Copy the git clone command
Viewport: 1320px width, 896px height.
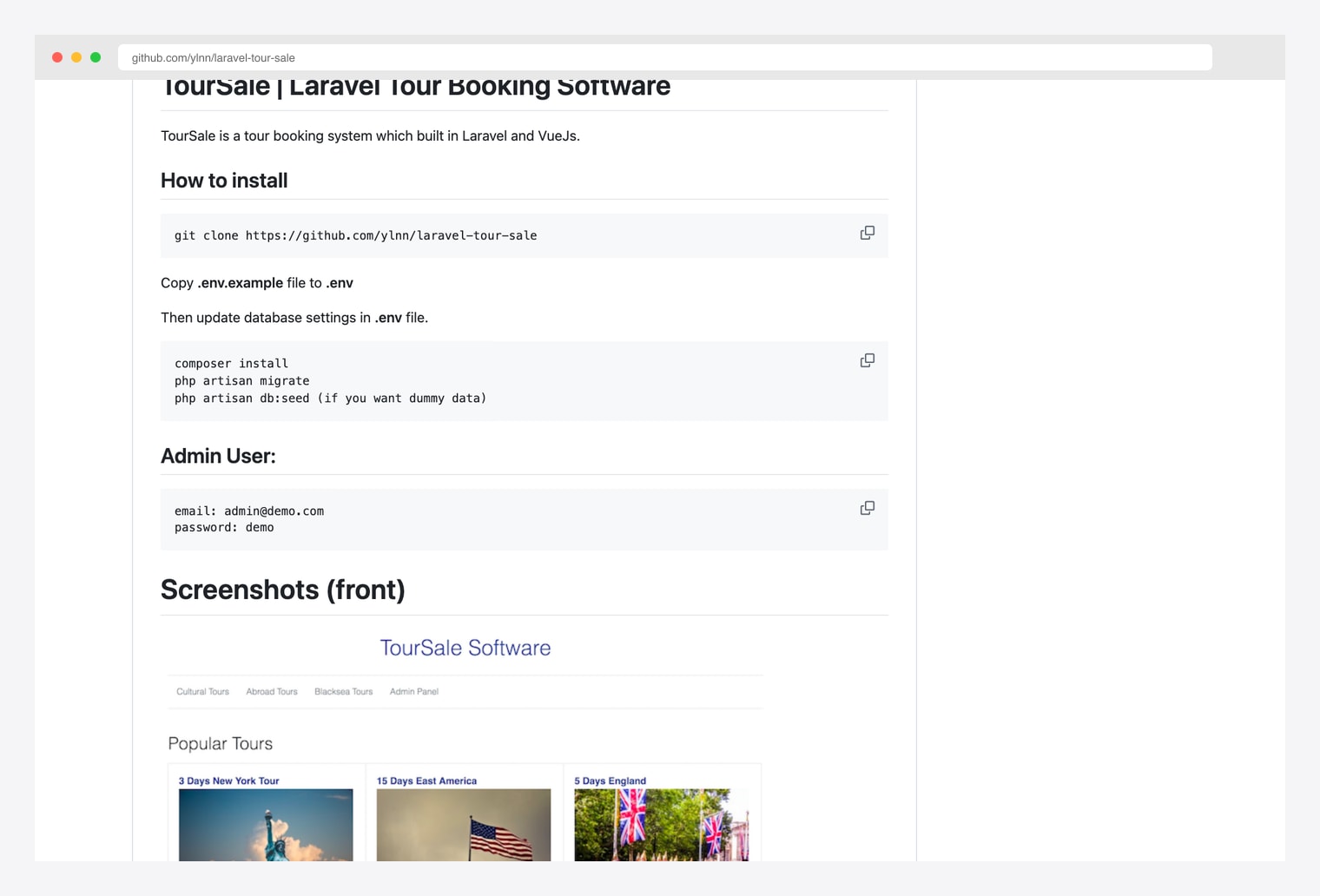867,233
